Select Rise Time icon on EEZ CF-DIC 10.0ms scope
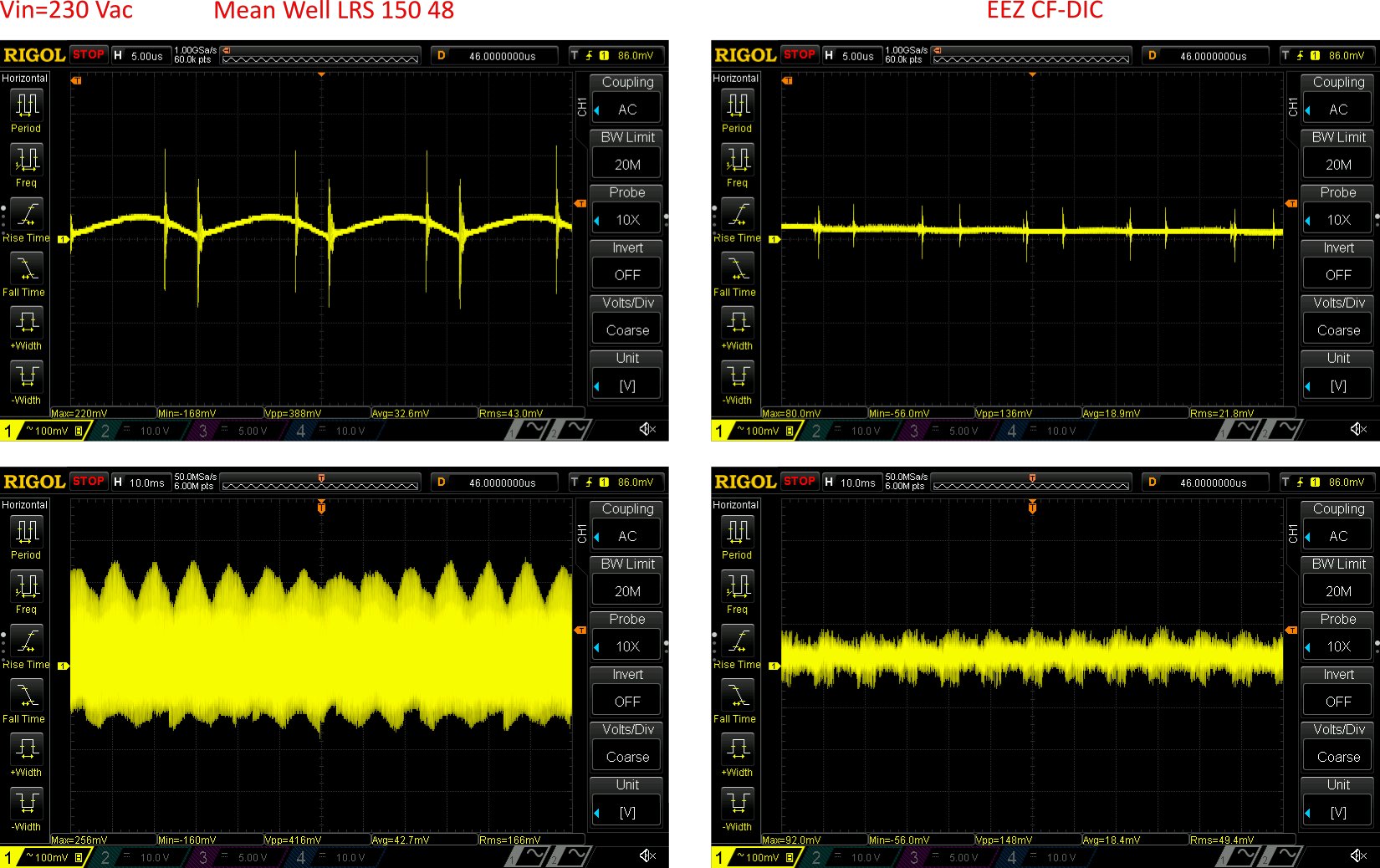Screen dimensions: 1380x868 [x=738, y=641]
